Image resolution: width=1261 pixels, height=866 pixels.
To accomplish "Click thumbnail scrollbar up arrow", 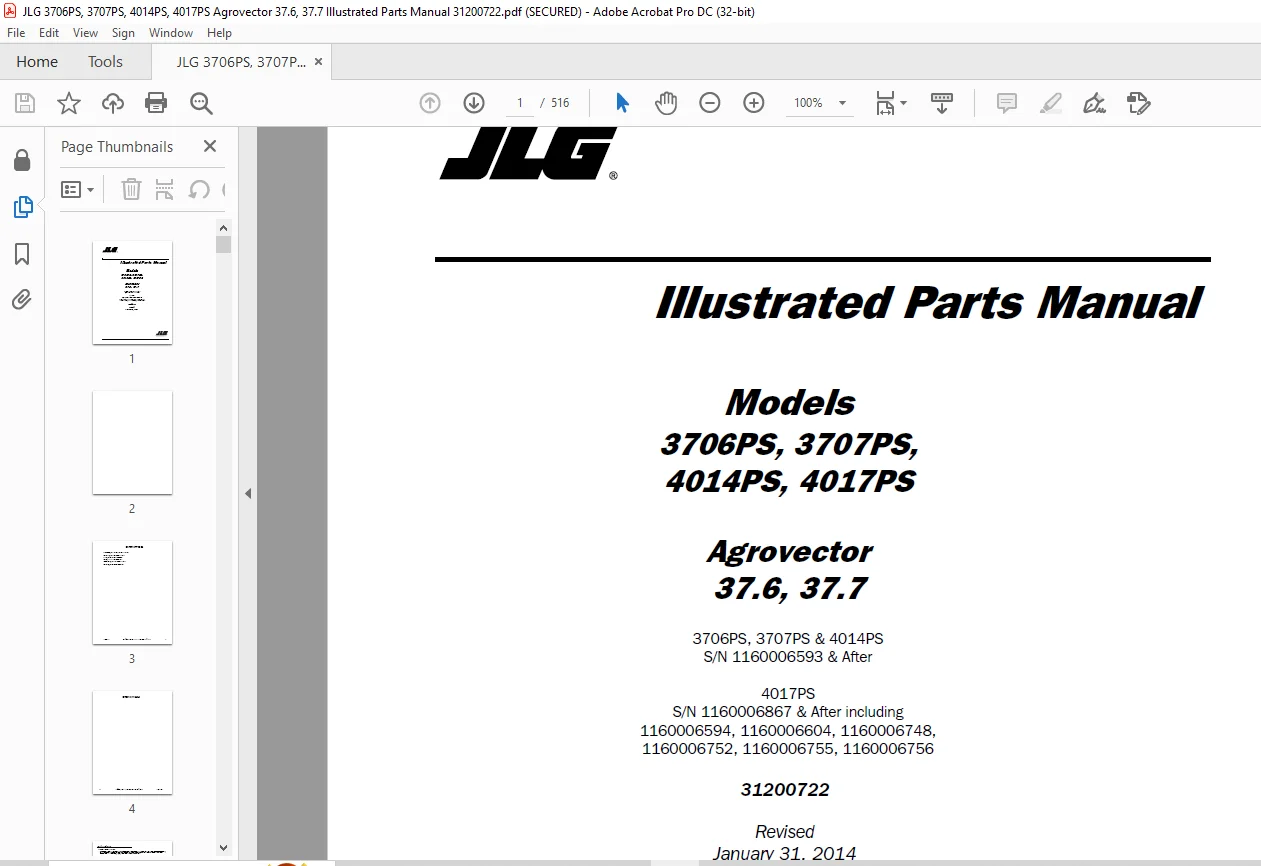I will click(x=224, y=227).
